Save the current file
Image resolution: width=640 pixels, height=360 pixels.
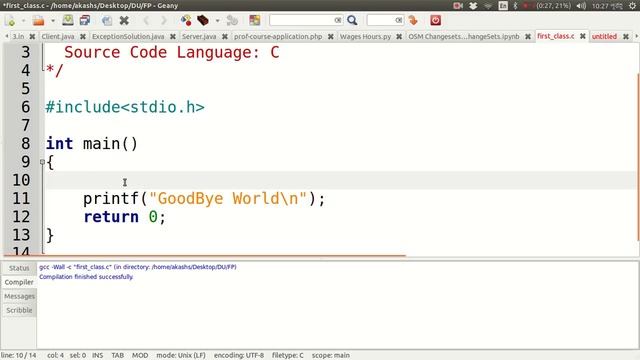pos(68,20)
